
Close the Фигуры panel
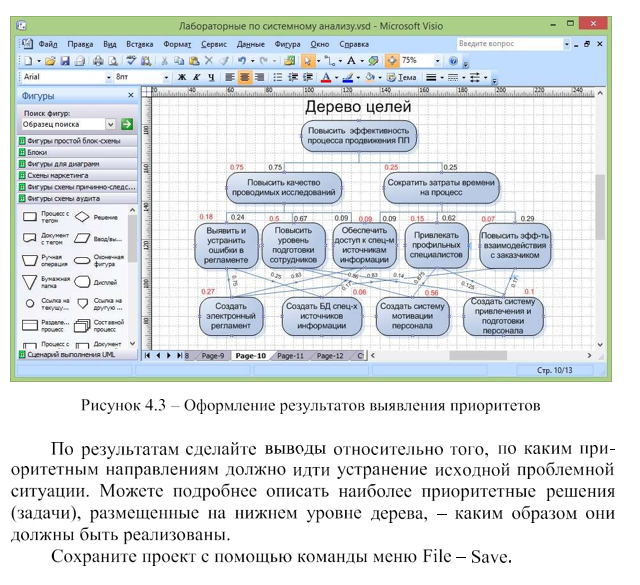(x=131, y=95)
